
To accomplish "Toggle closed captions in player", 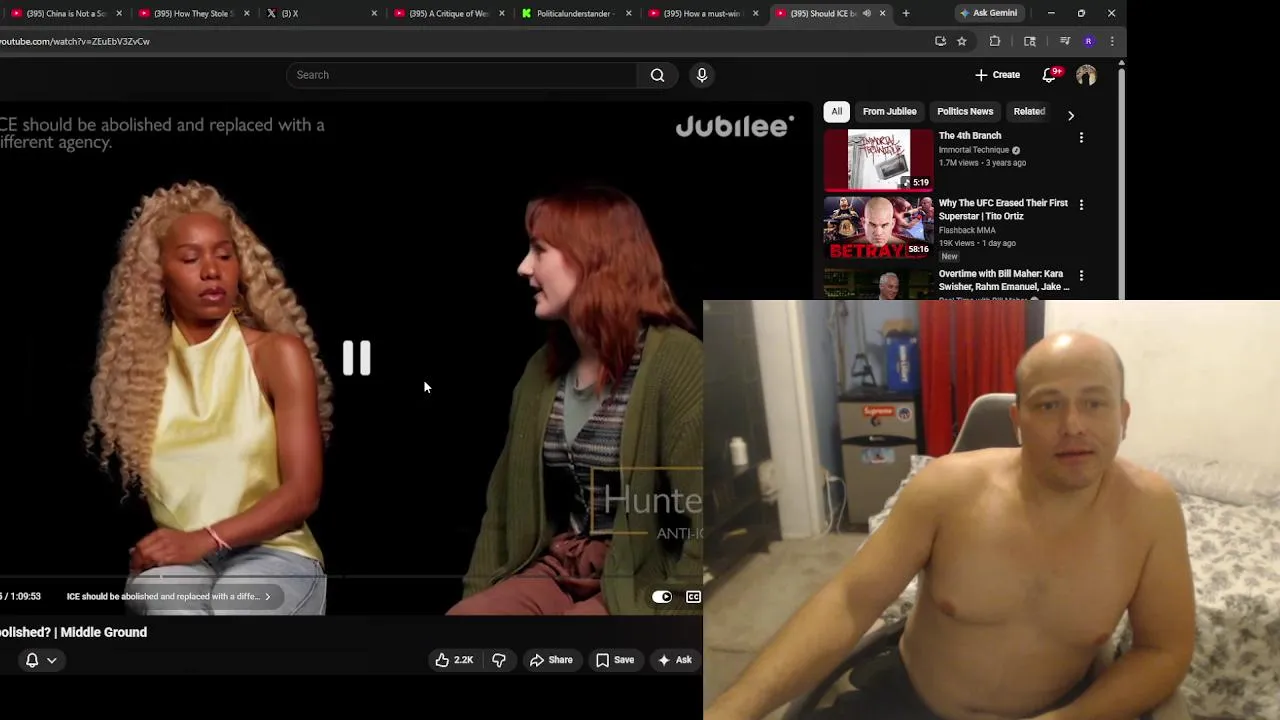I will coord(693,597).
